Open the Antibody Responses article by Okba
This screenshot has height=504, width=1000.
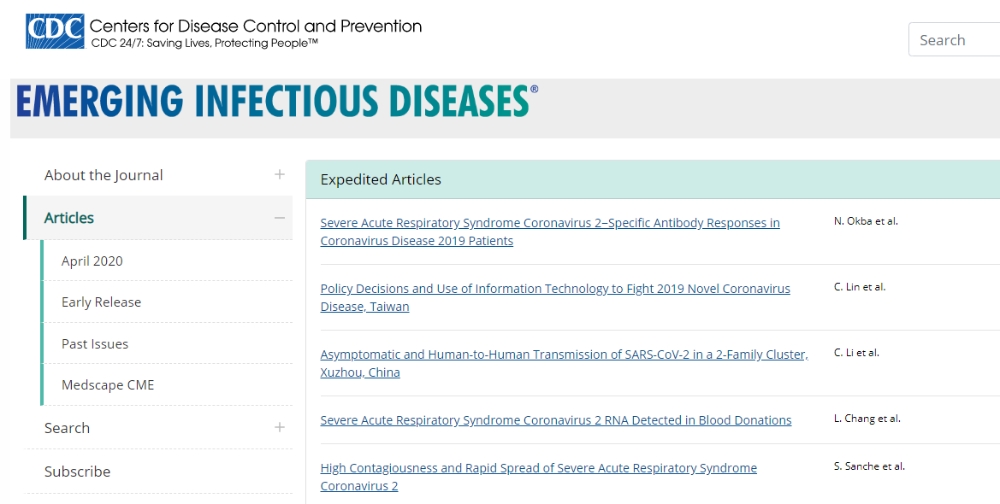point(550,232)
